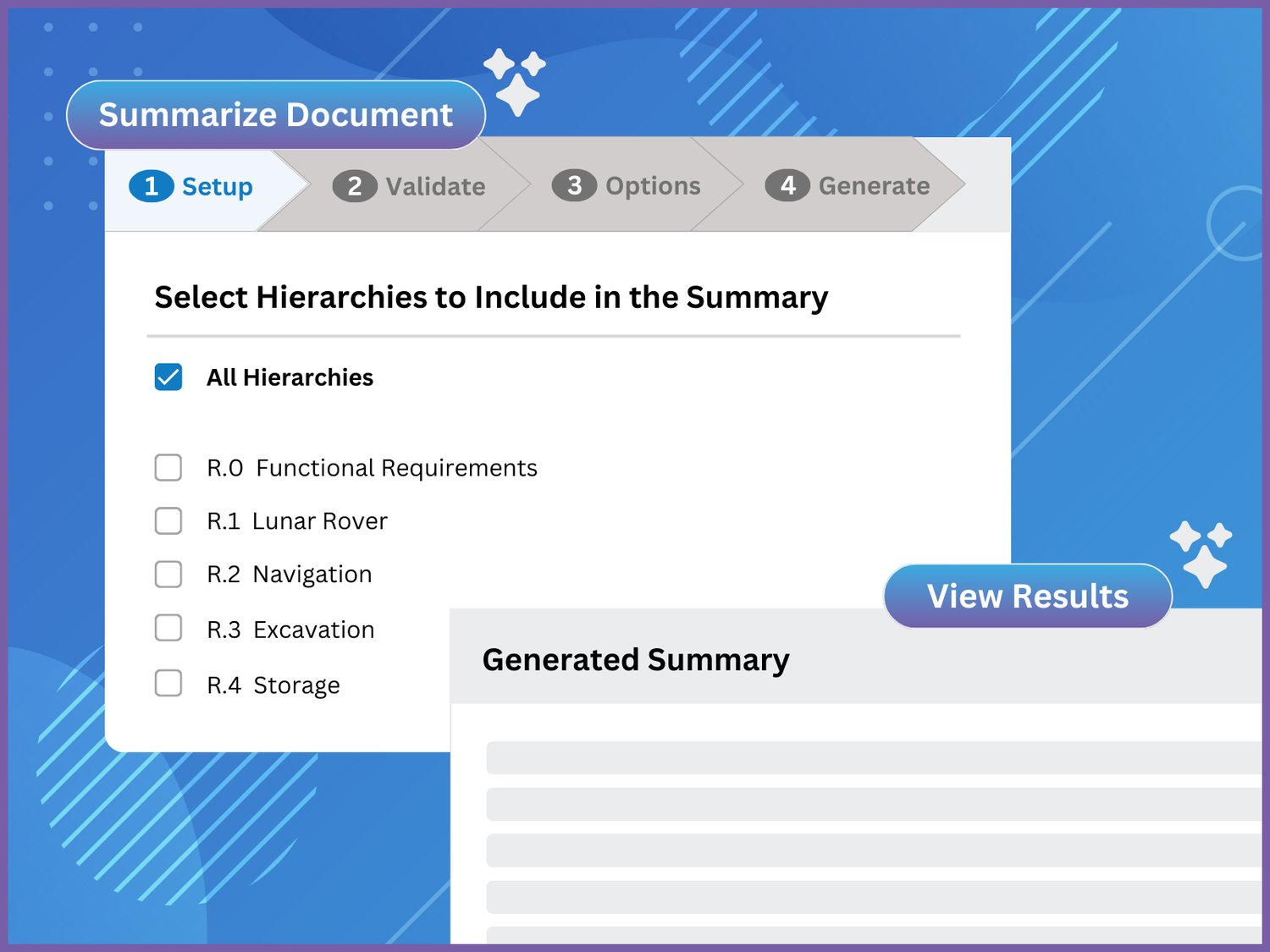
Task: Open the Options step
Action: coord(652,185)
